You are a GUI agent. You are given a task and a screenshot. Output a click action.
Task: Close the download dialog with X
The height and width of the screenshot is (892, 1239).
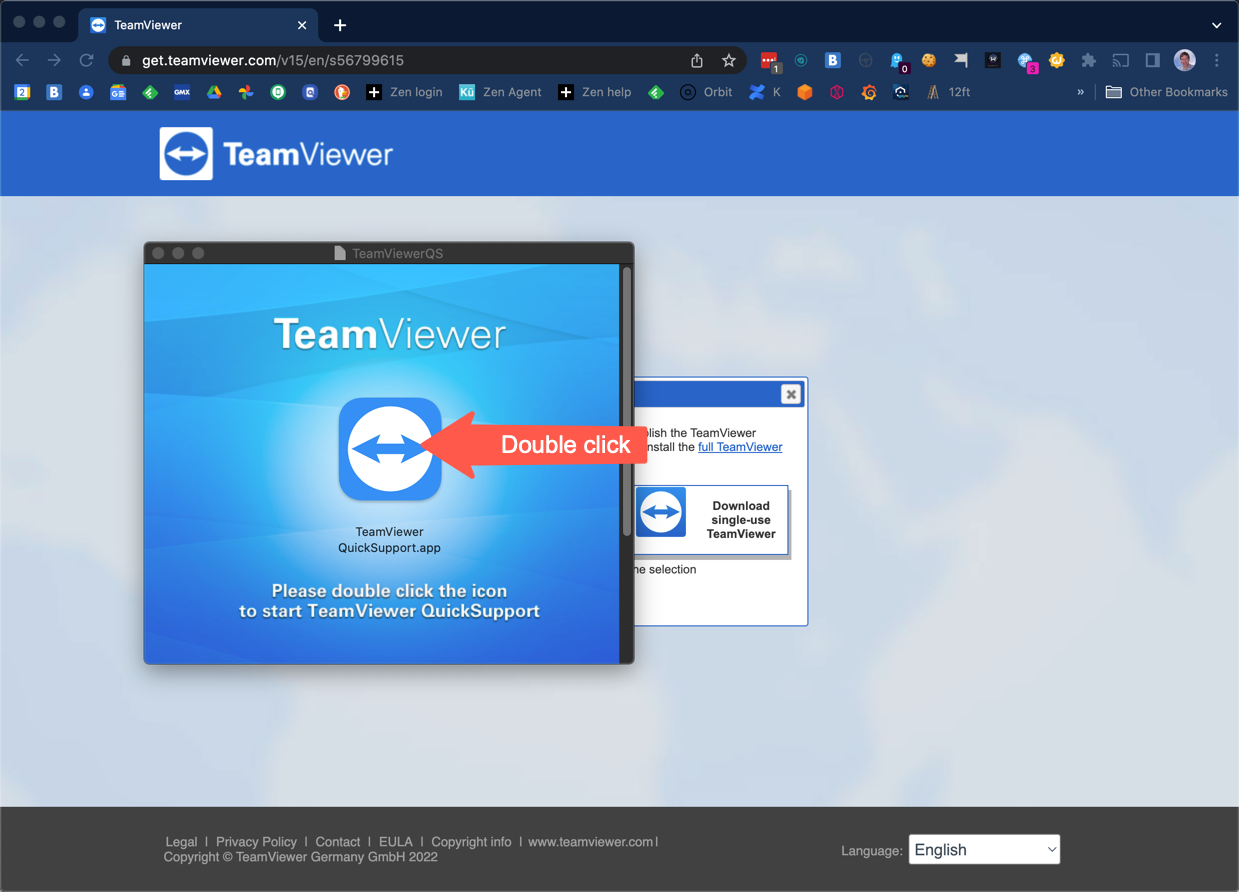(791, 394)
